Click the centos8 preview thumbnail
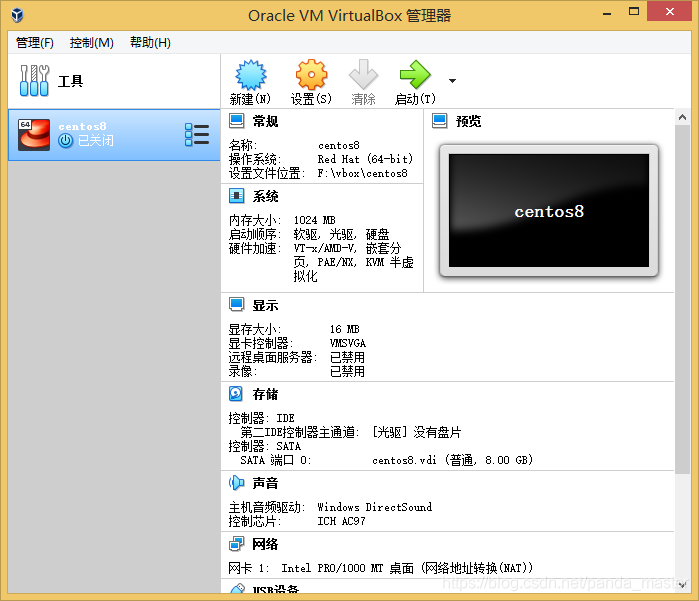The width and height of the screenshot is (699, 601). [549, 210]
